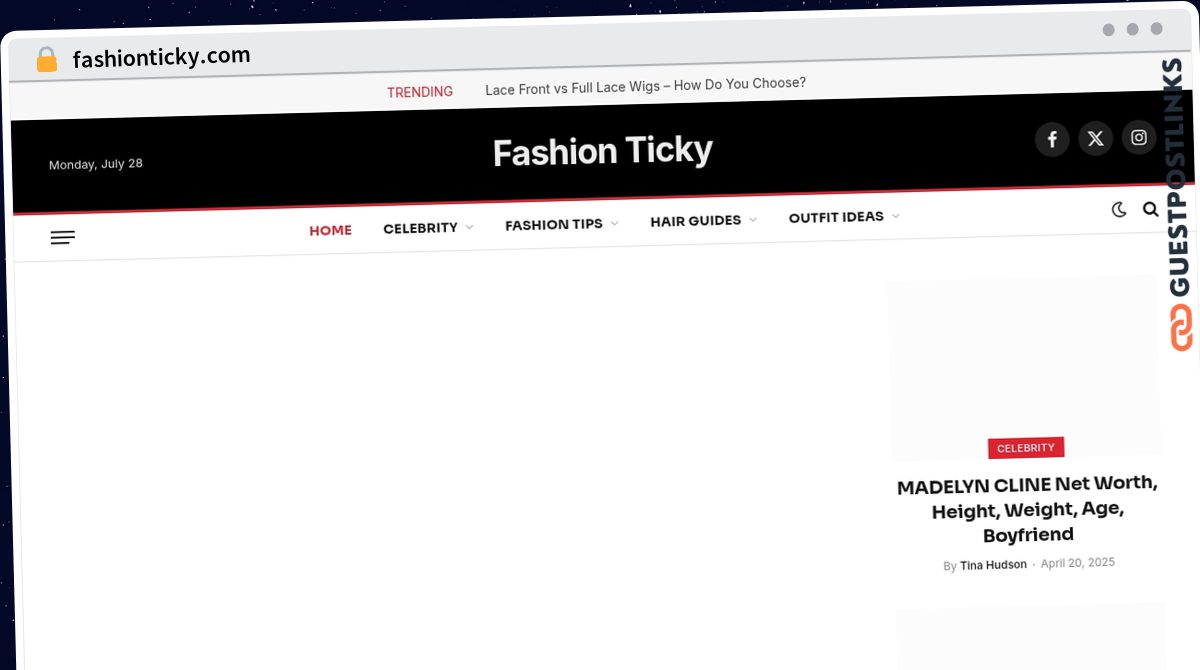Click the red Celebrity category badge
The height and width of the screenshot is (670, 1200).
tap(1026, 448)
